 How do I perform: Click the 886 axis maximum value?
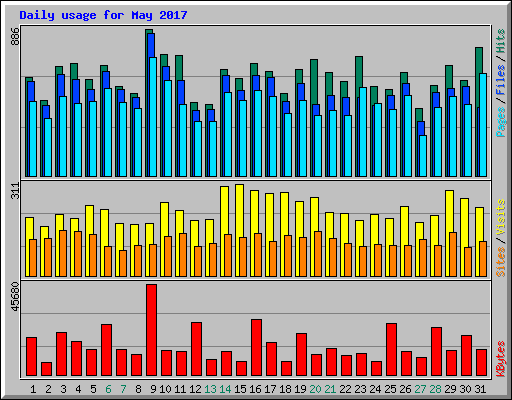(x=15, y=37)
